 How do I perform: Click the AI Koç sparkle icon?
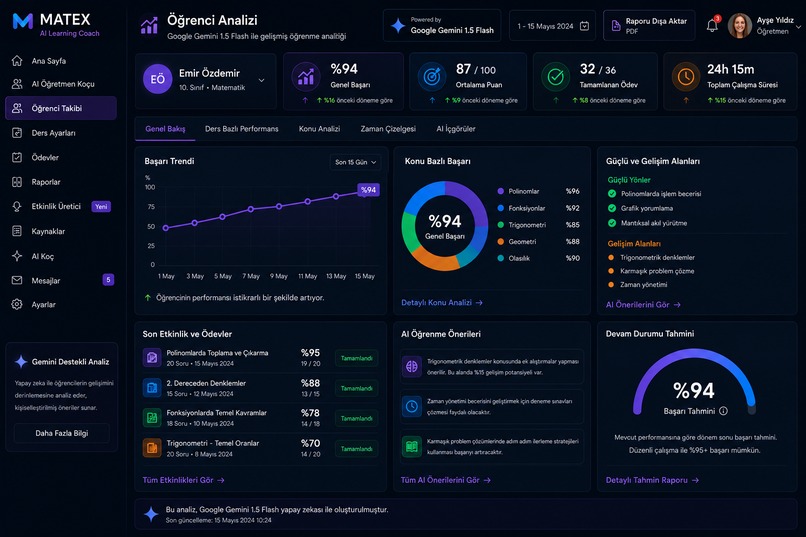[17, 256]
